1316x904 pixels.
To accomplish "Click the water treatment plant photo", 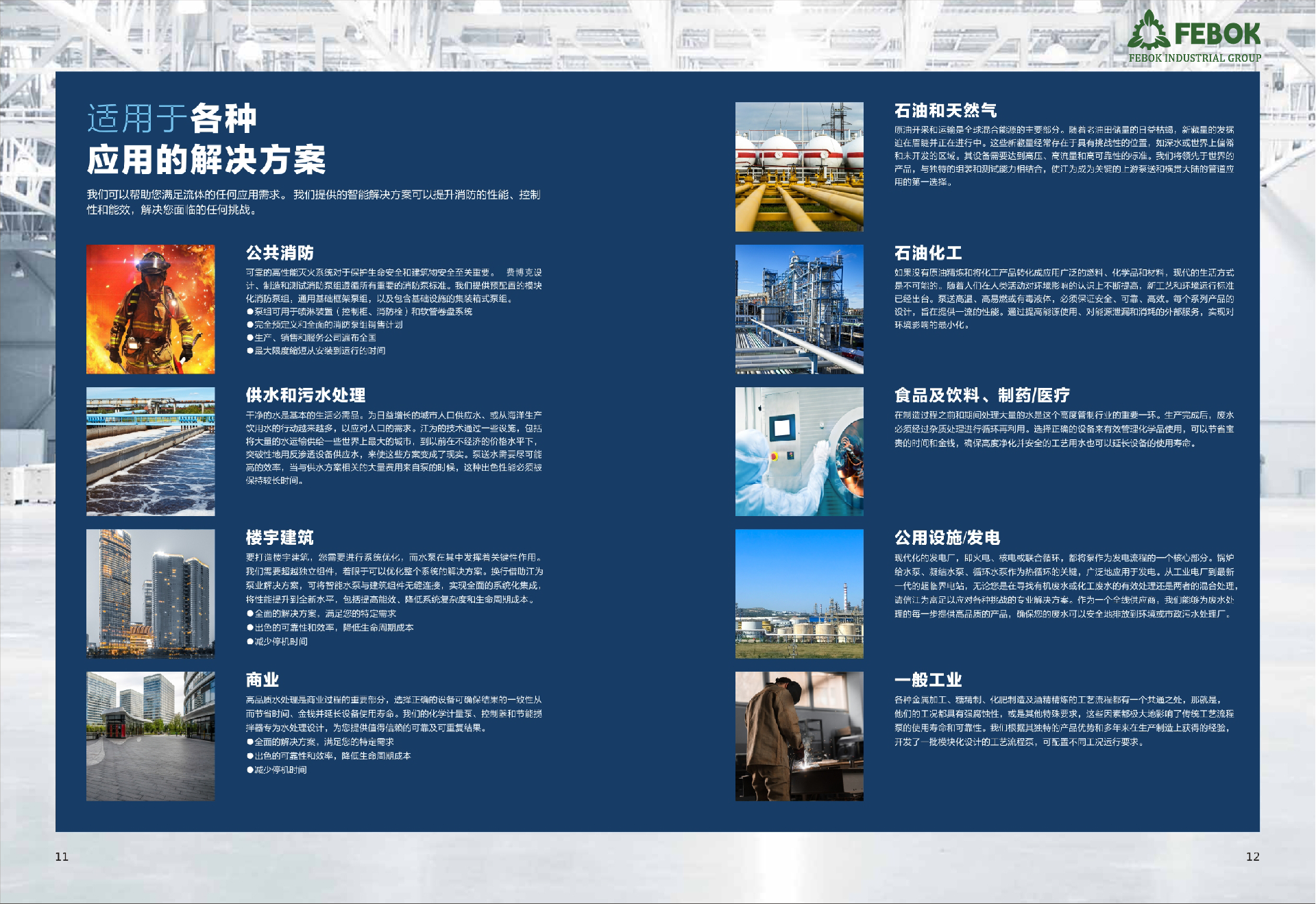I will 150,451.
